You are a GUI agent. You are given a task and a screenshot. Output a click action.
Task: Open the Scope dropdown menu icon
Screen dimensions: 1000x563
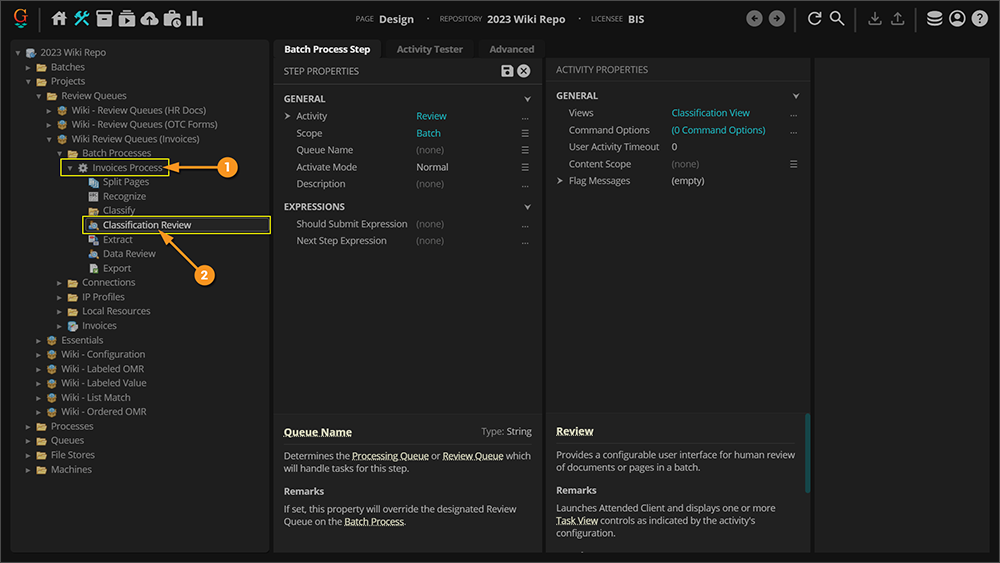tap(525, 133)
